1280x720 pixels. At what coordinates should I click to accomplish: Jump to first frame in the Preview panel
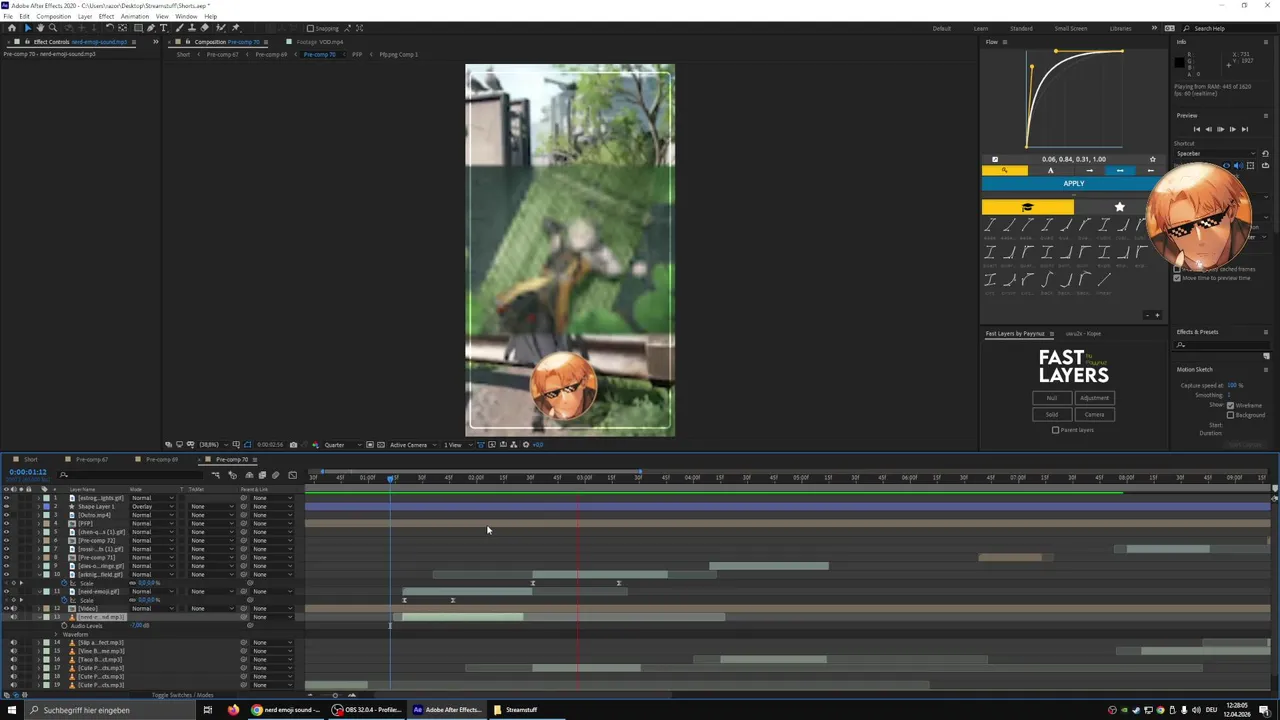pyautogui.click(x=1196, y=129)
